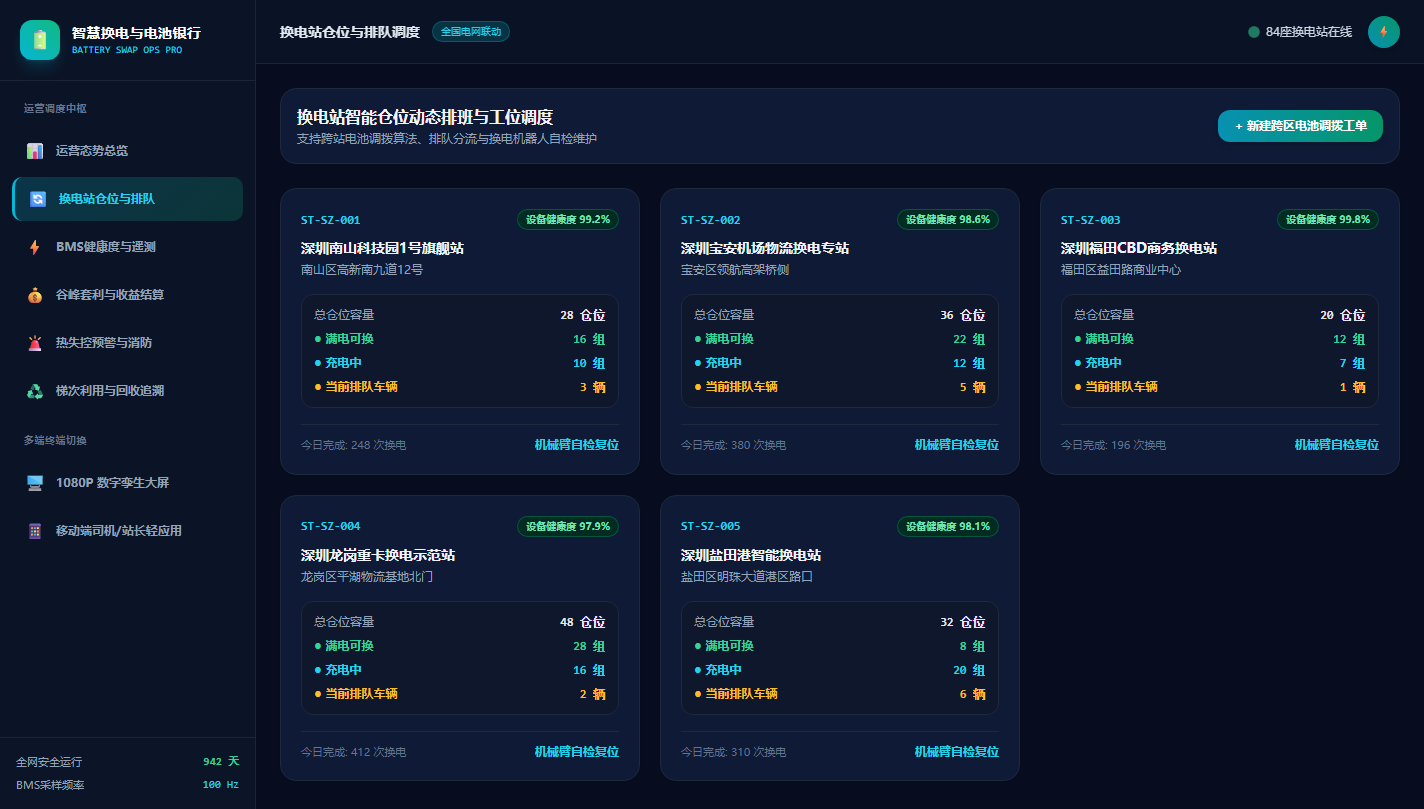Click 机械臂自检复位 for ST-SZ-005 station
This screenshot has width=1424, height=809.
click(x=957, y=752)
